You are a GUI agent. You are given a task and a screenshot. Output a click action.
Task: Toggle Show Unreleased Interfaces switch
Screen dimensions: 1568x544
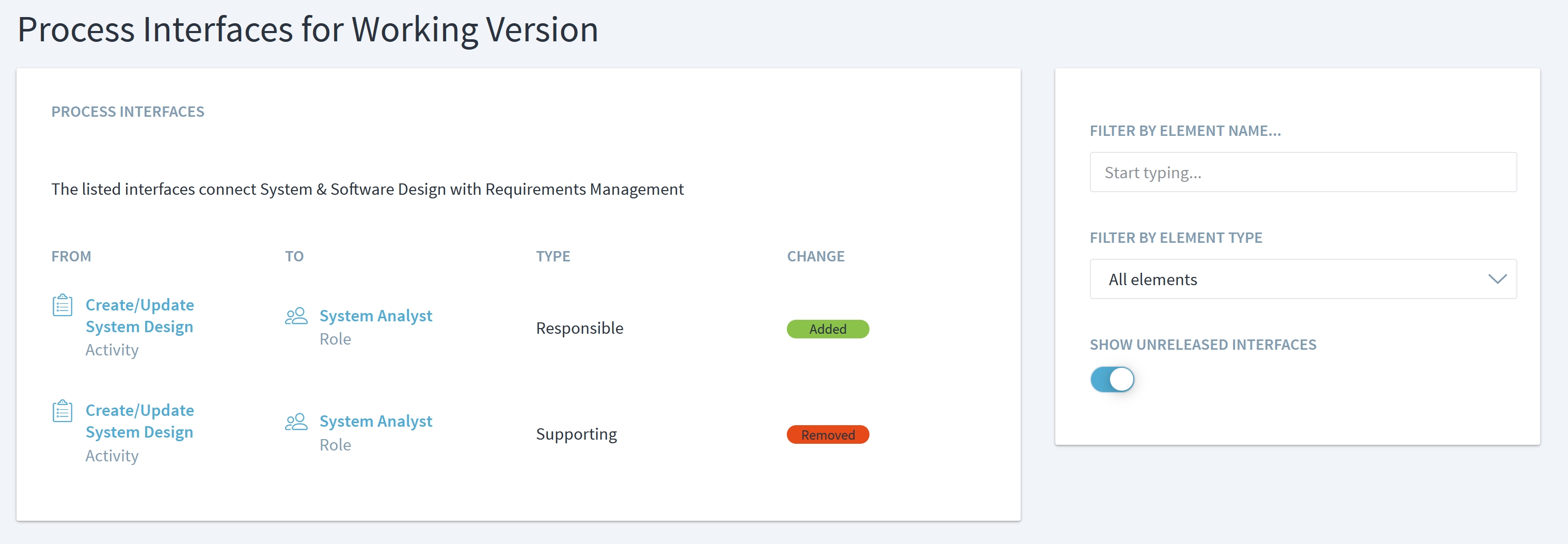tap(1112, 380)
